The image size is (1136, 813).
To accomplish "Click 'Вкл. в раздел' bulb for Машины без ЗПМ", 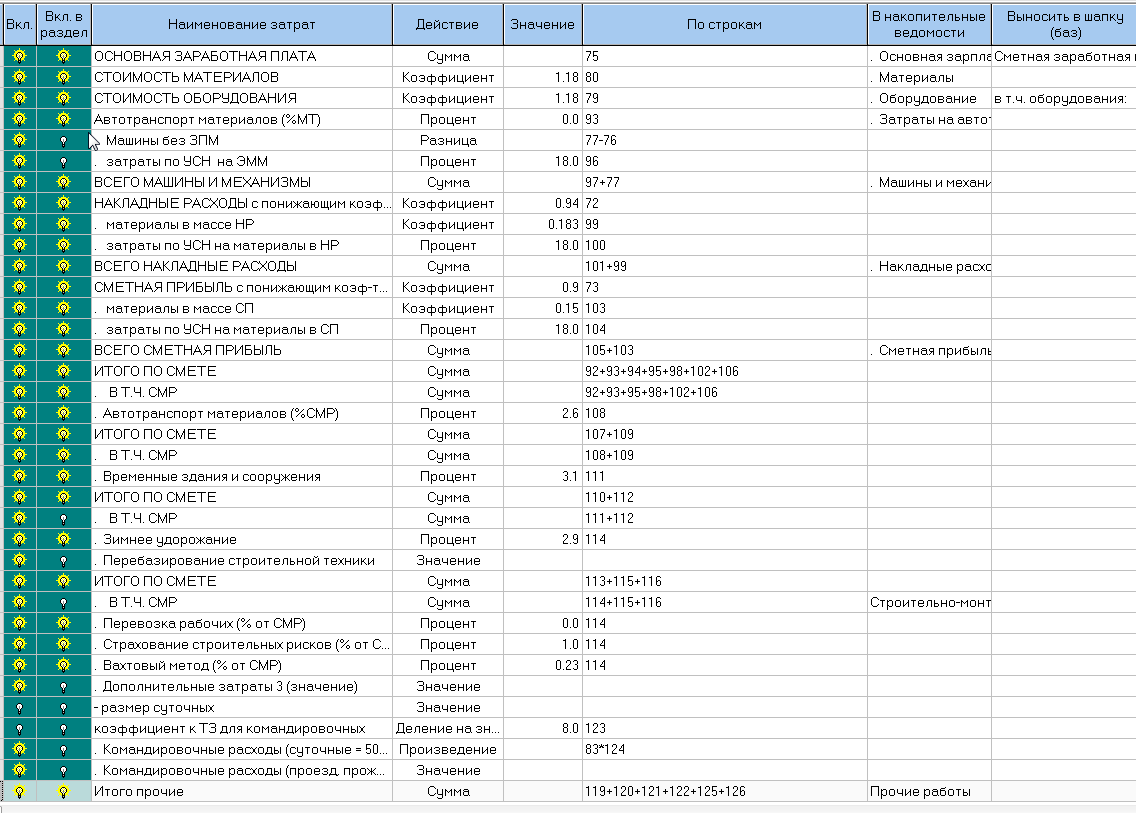I will click(x=64, y=141).
